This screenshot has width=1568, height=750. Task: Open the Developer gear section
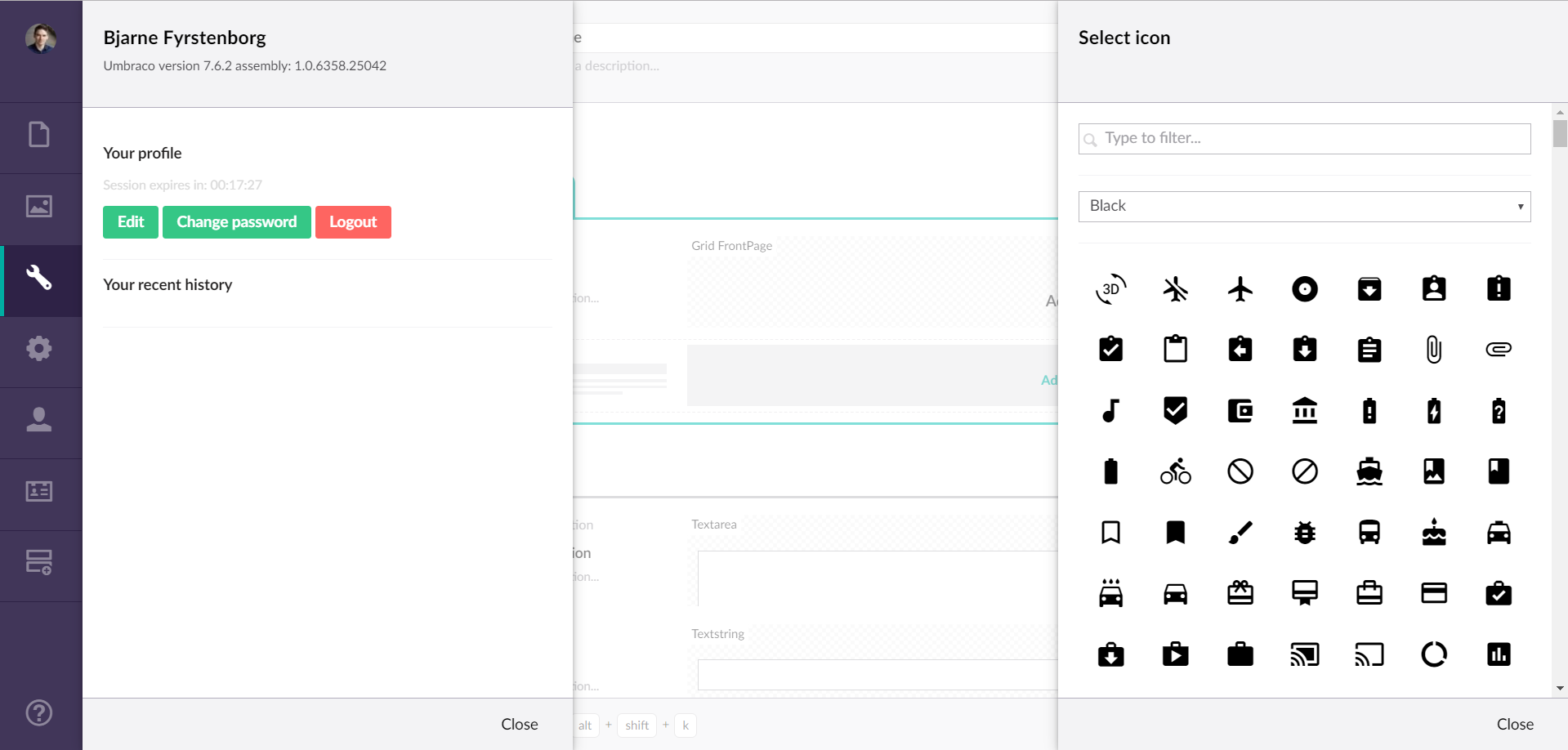click(x=39, y=349)
